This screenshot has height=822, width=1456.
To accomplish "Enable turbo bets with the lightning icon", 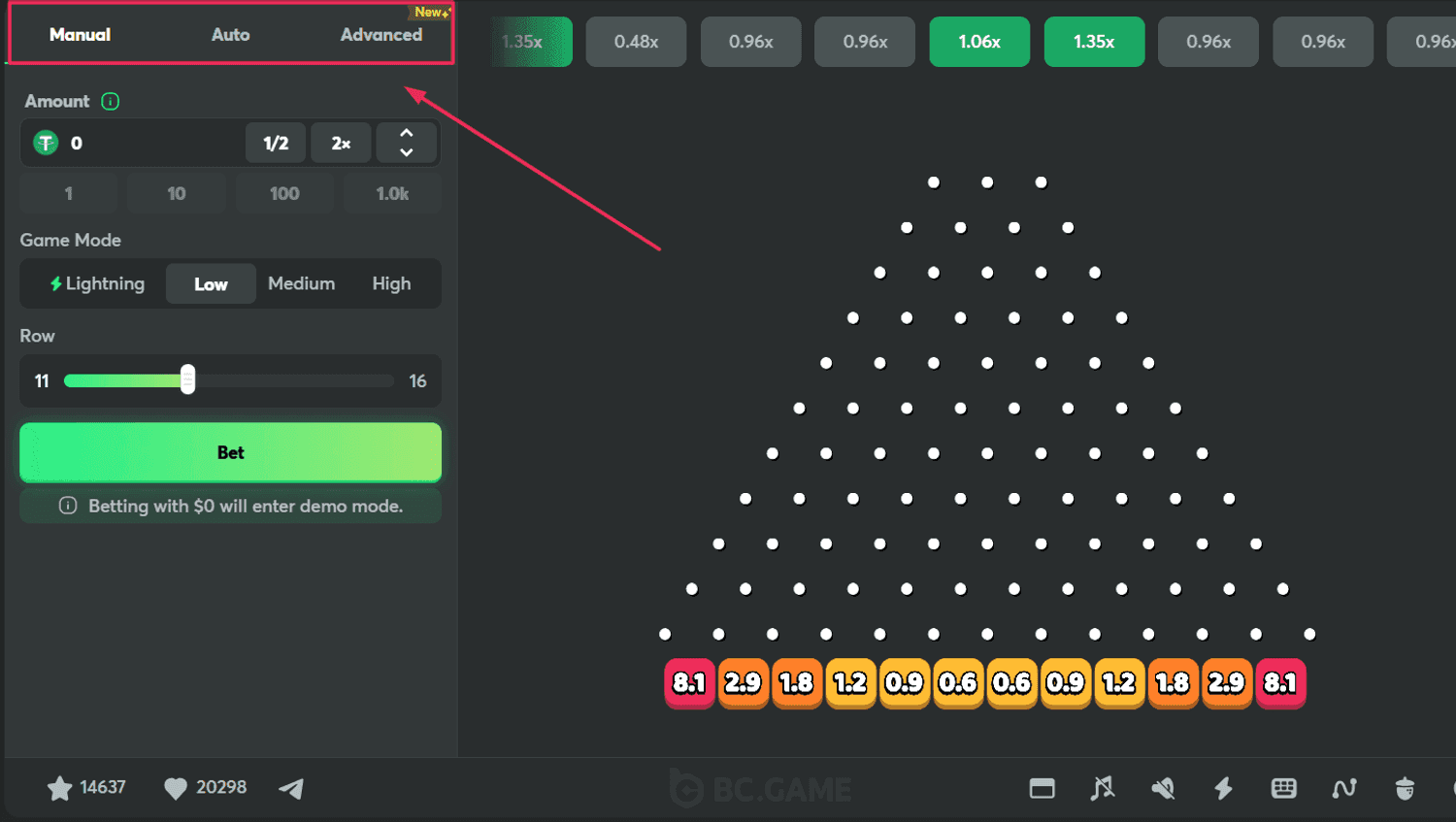I will point(1223,789).
